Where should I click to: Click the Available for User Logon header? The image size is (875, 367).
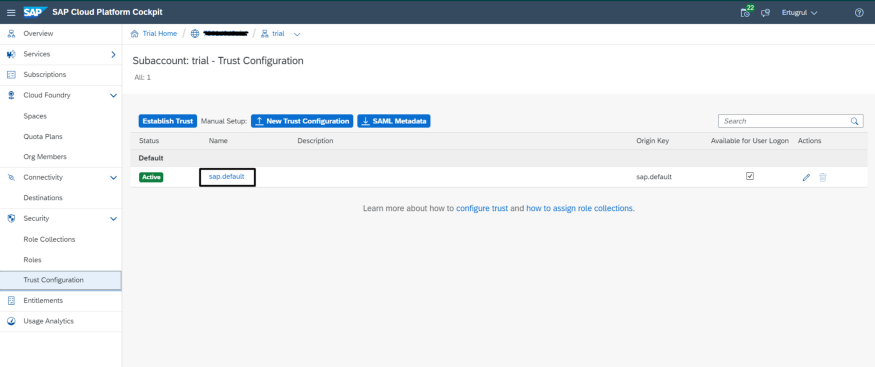(749, 141)
